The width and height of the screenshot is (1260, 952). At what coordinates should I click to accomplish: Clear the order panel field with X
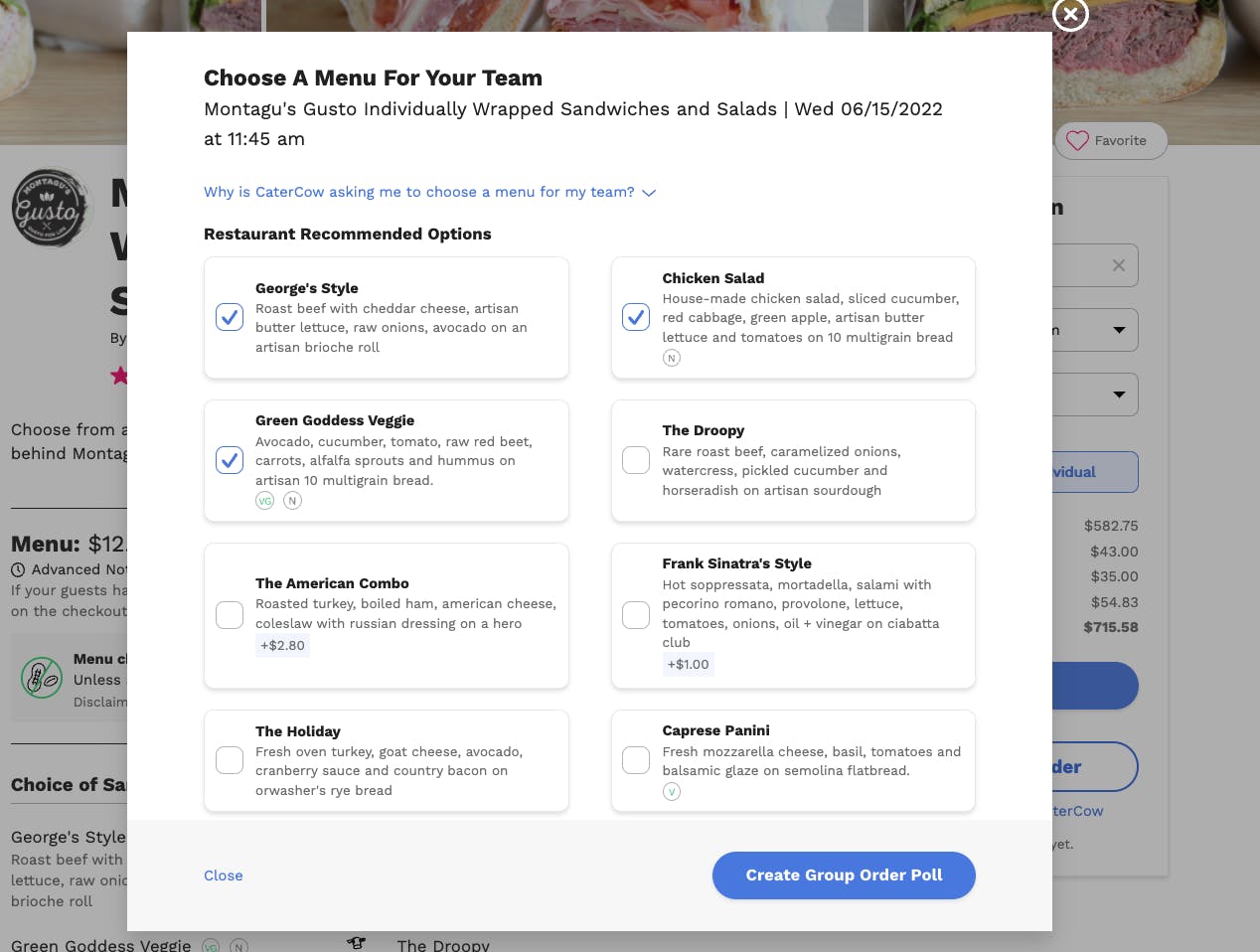(1119, 265)
